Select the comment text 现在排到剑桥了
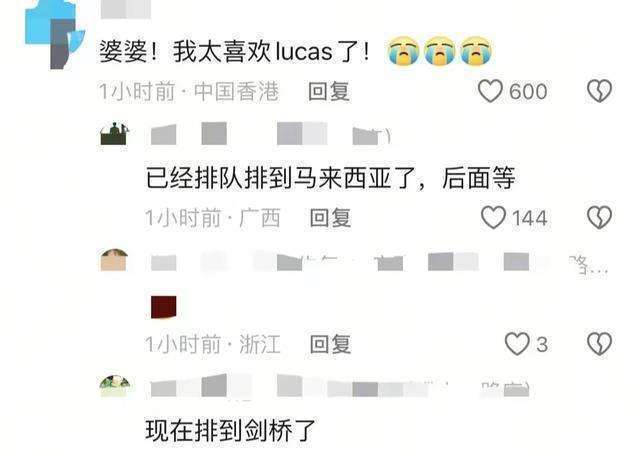 (x=231, y=431)
